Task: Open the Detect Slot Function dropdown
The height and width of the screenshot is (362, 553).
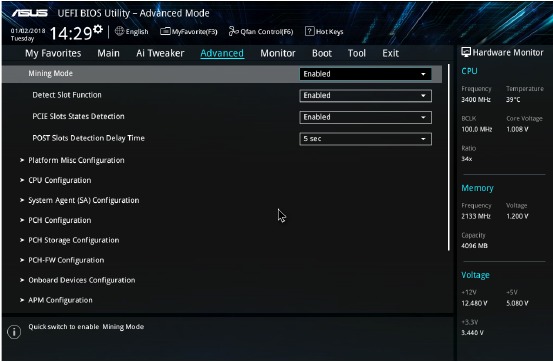Action: [x=365, y=96]
